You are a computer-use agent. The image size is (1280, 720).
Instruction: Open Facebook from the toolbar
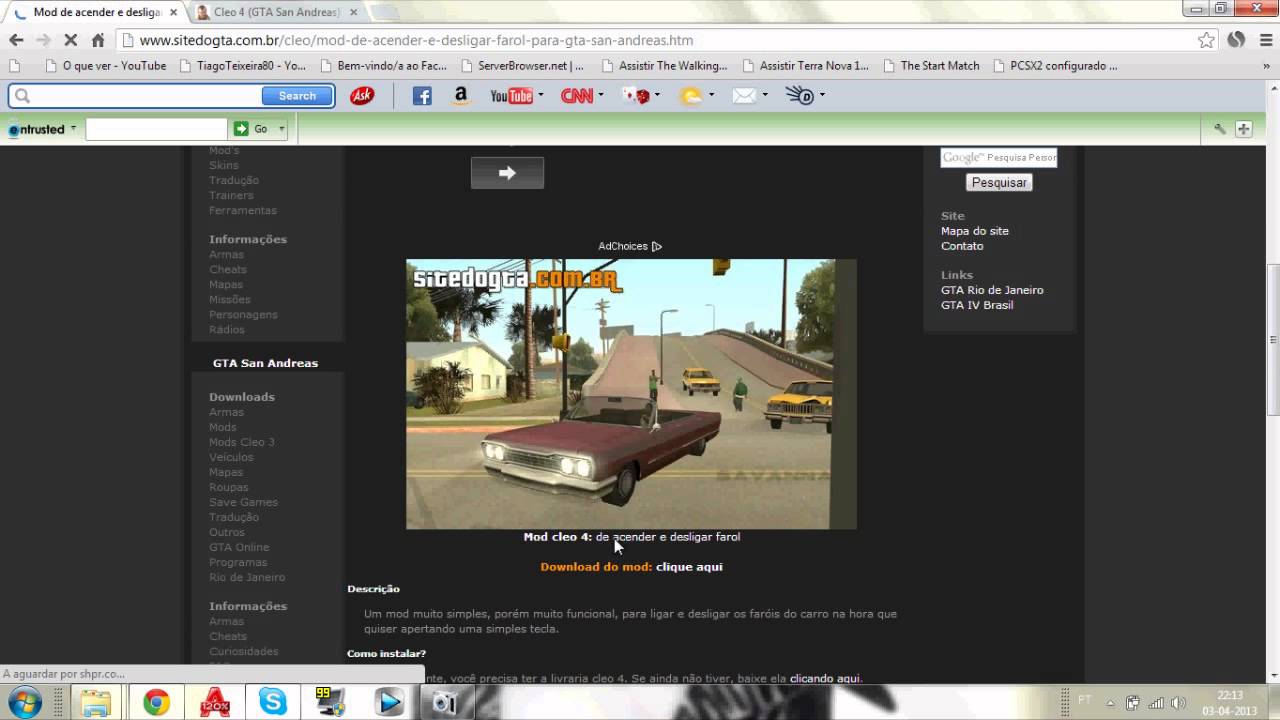point(422,96)
